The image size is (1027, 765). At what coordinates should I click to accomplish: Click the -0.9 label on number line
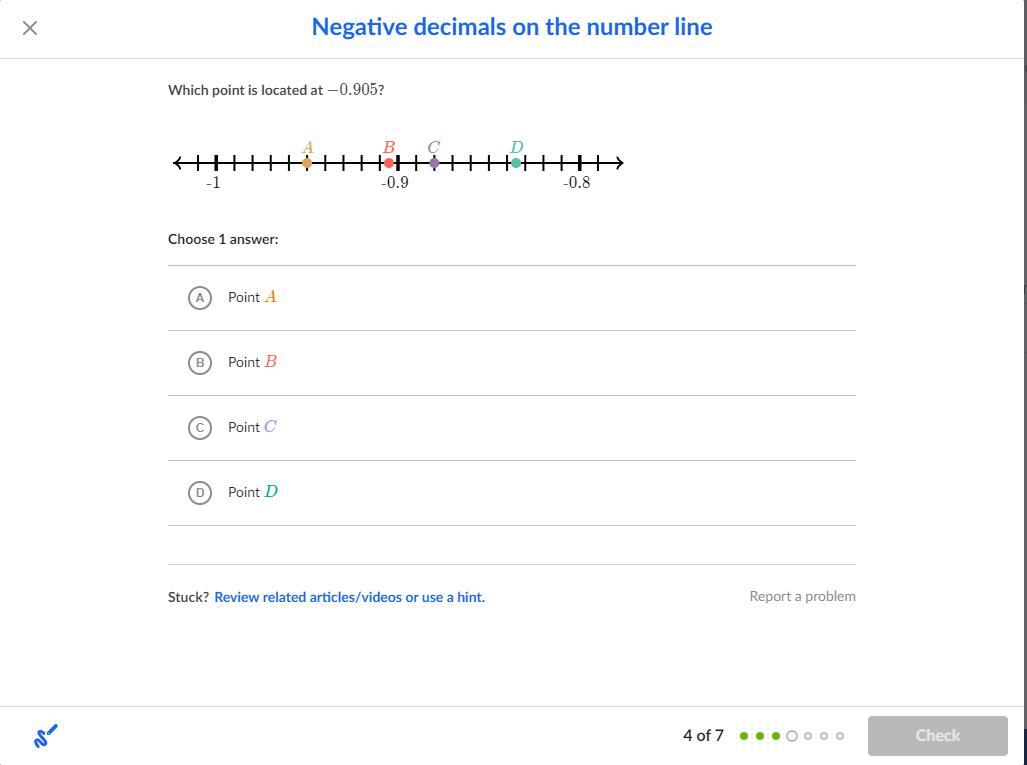pyautogui.click(x=395, y=183)
